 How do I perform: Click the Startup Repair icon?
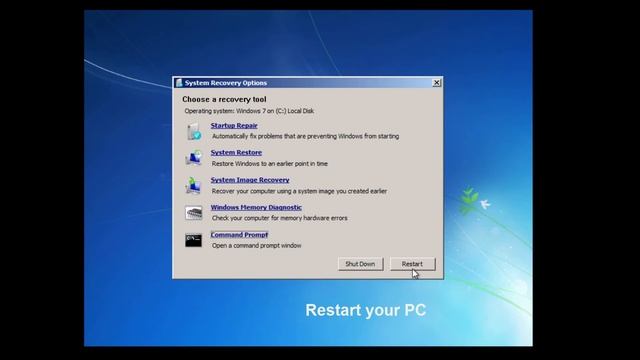click(194, 131)
